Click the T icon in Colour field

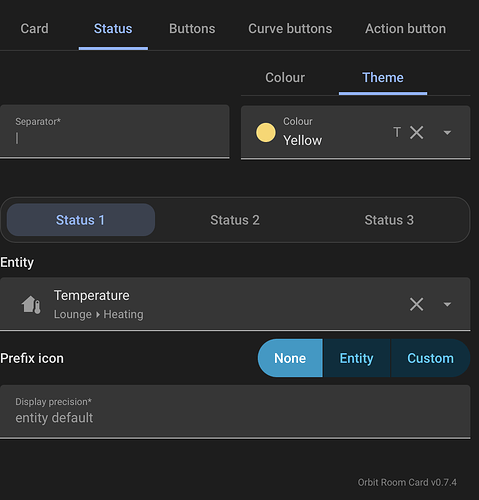coord(397,132)
